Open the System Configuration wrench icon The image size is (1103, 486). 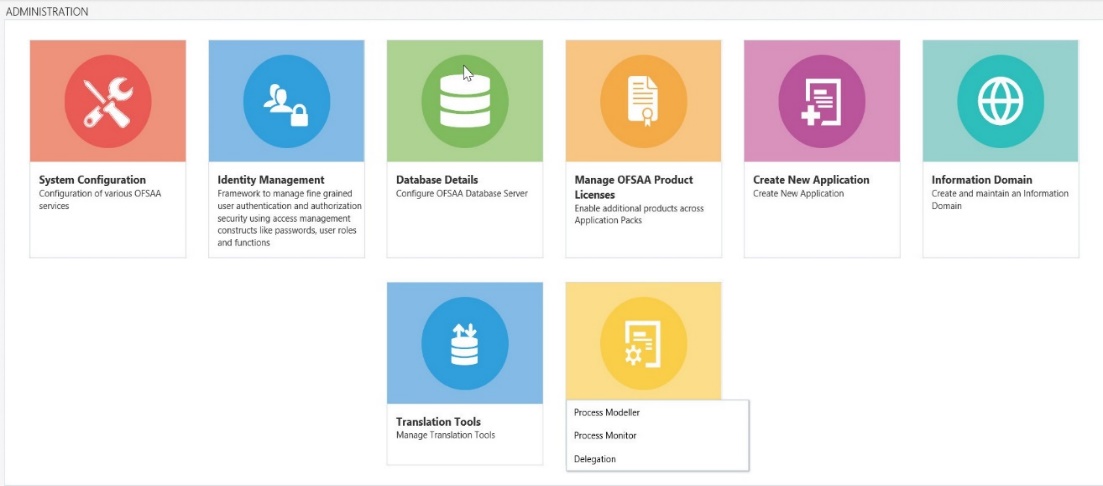(x=108, y=101)
